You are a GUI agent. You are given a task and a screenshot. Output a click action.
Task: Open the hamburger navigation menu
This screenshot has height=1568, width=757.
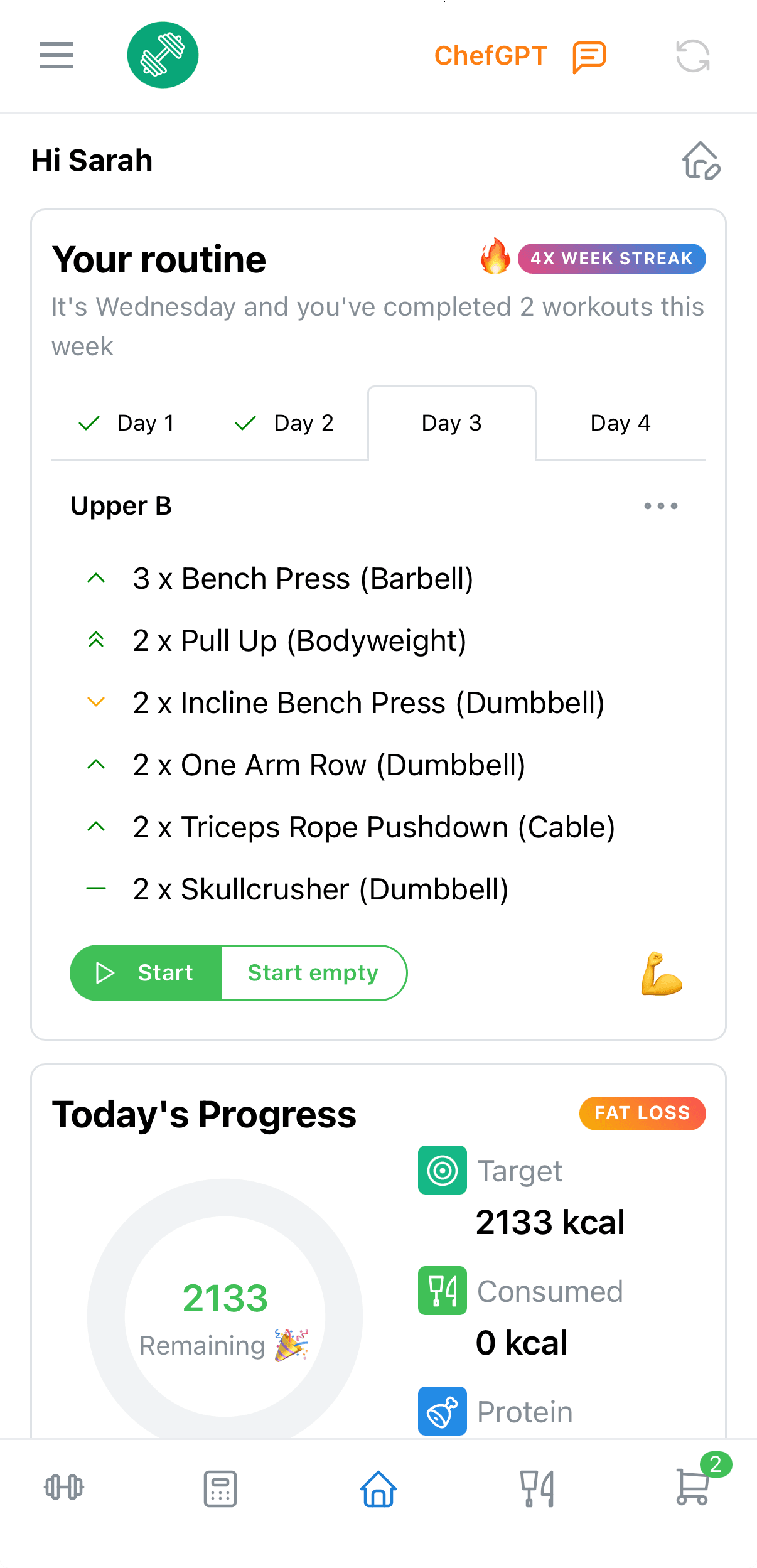[x=56, y=56]
